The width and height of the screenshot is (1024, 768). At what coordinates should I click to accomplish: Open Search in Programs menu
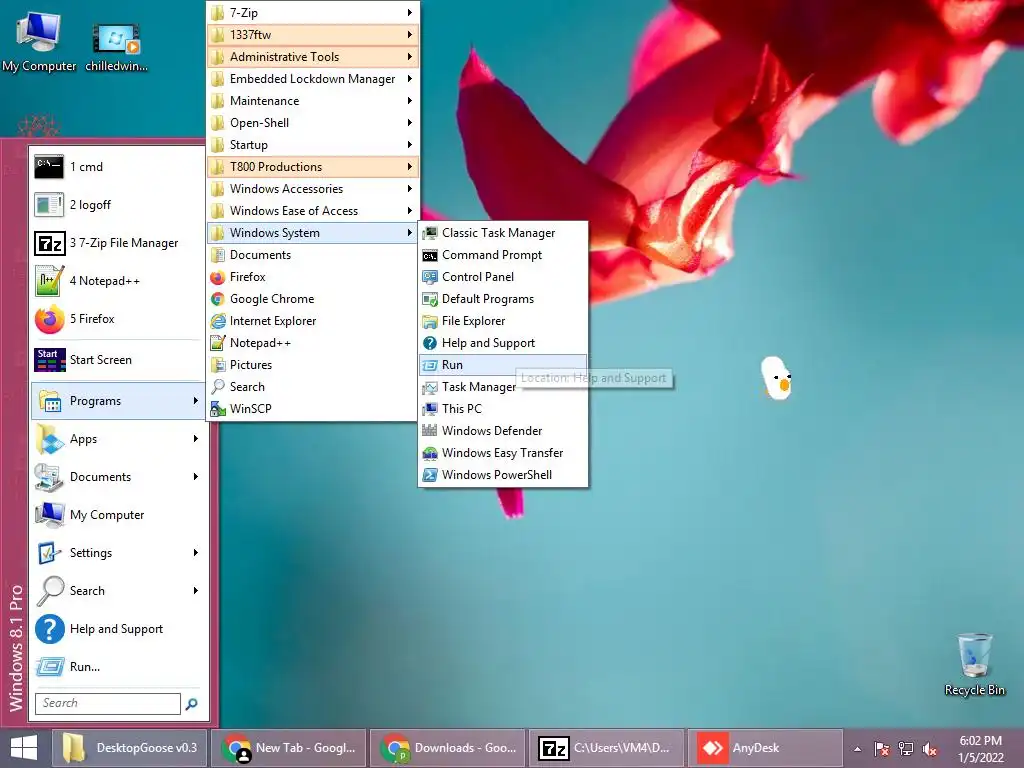(313, 387)
